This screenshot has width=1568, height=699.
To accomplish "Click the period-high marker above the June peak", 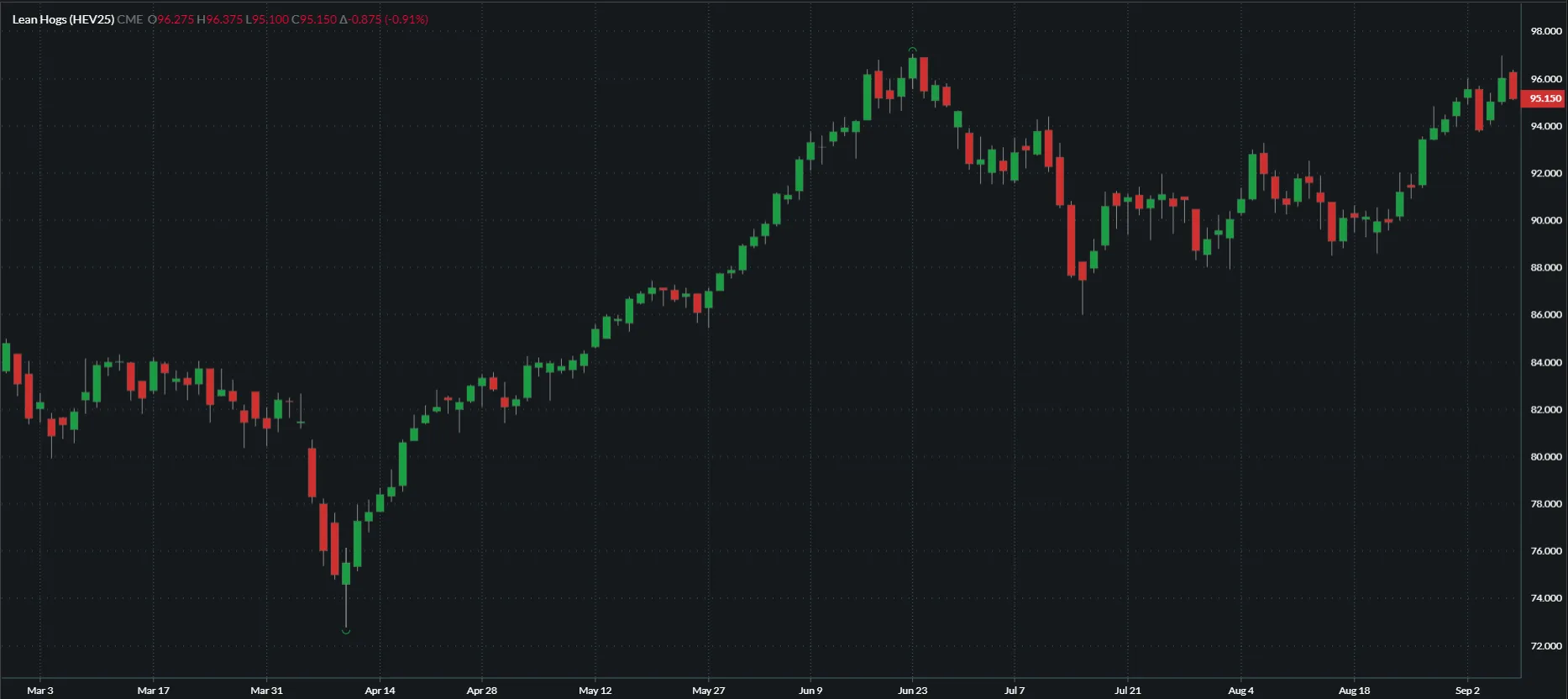I will (913, 50).
